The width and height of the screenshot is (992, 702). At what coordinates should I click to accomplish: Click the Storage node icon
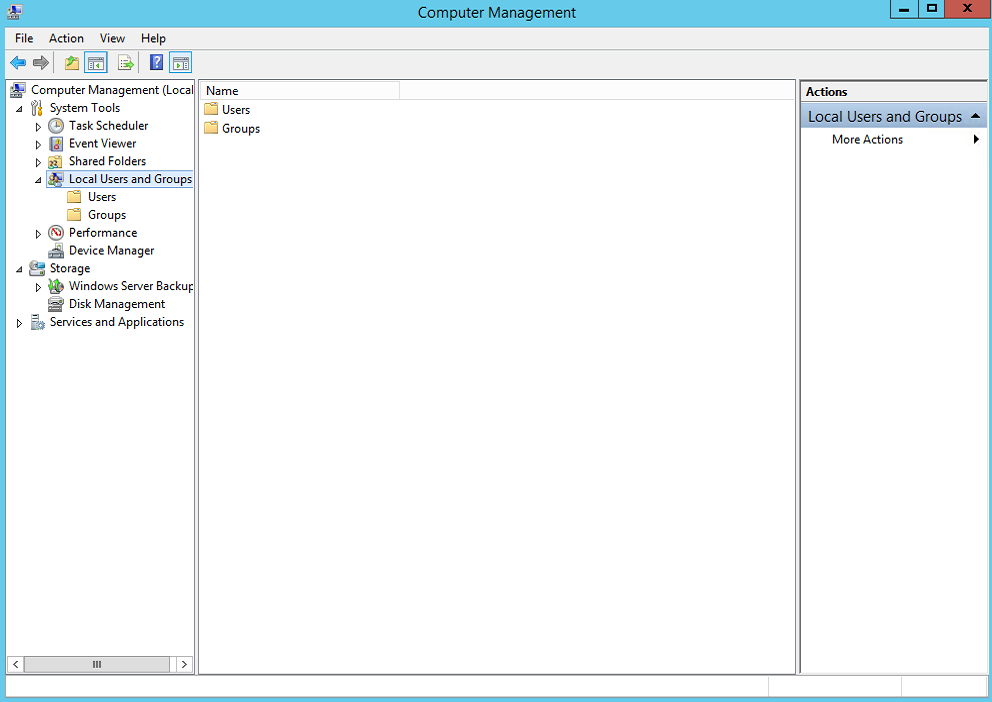pos(37,268)
